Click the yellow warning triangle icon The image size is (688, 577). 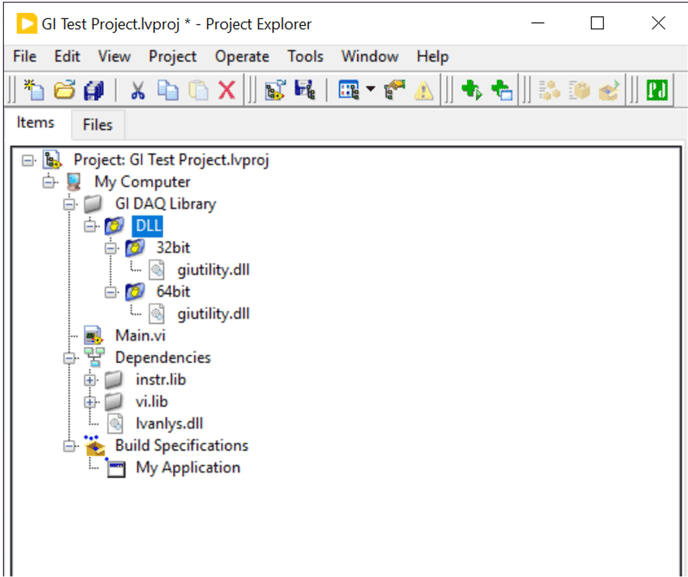[x=424, y=91]
